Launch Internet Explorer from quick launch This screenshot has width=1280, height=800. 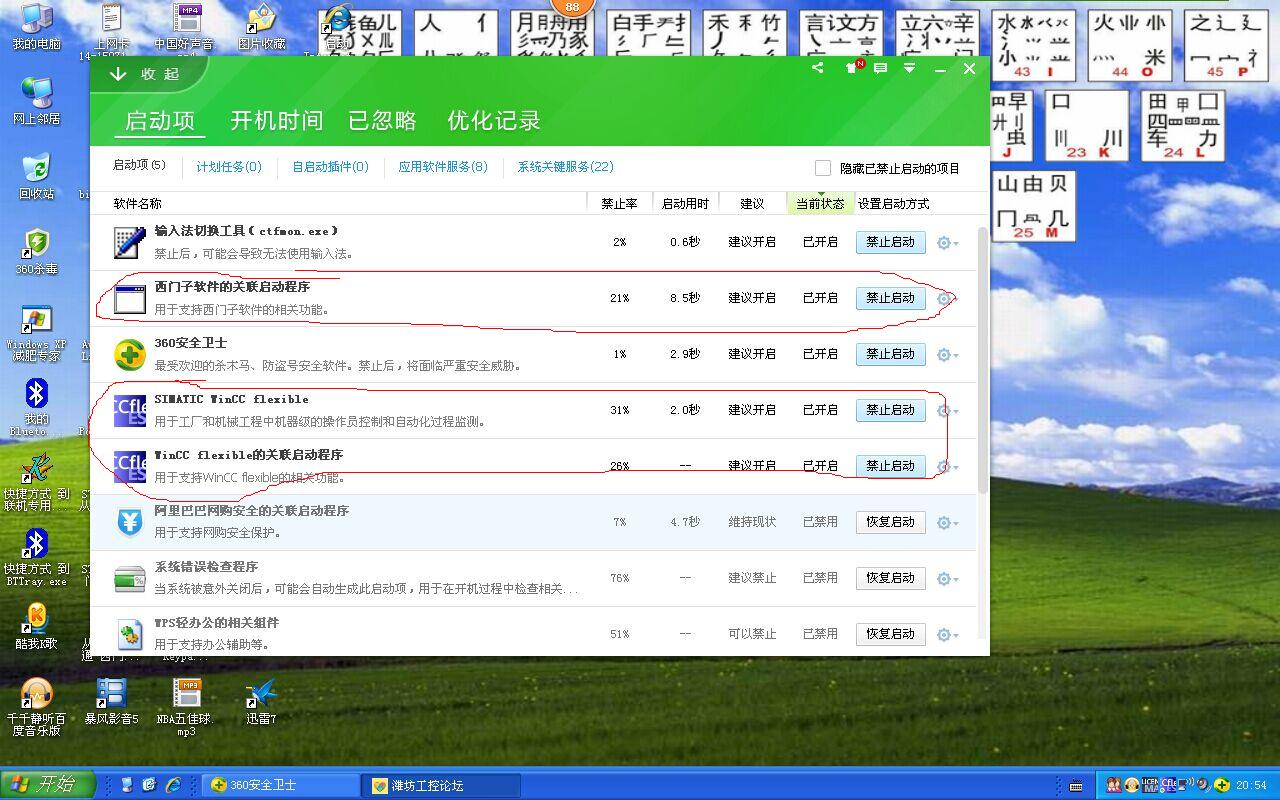[173, 785]
